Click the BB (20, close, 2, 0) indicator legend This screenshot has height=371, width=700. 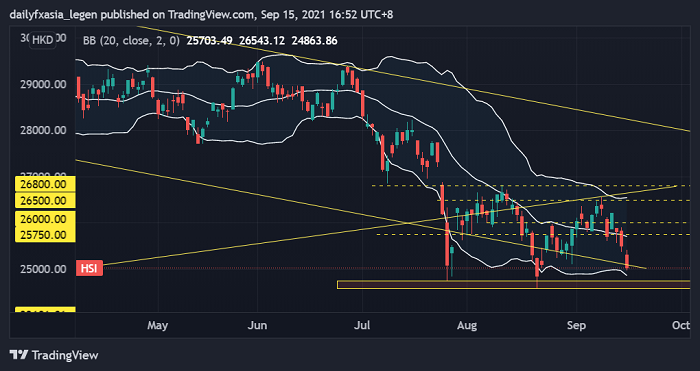coord(131,41)
